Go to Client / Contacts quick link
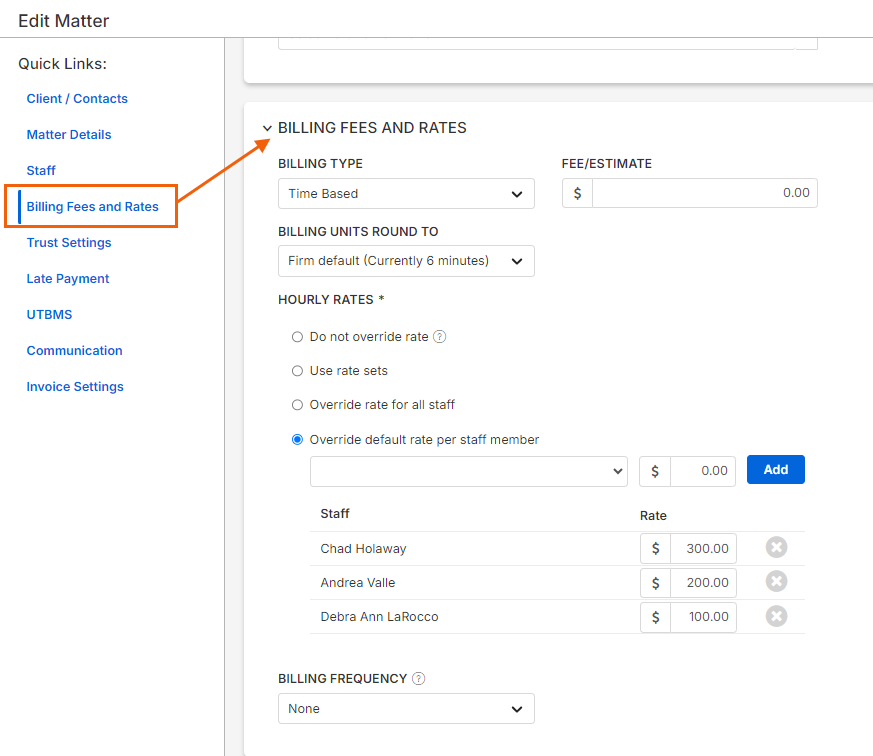Image resolution: width=873 pixels, height=756 pixels. pyautogui.click(x=77, y=99)
